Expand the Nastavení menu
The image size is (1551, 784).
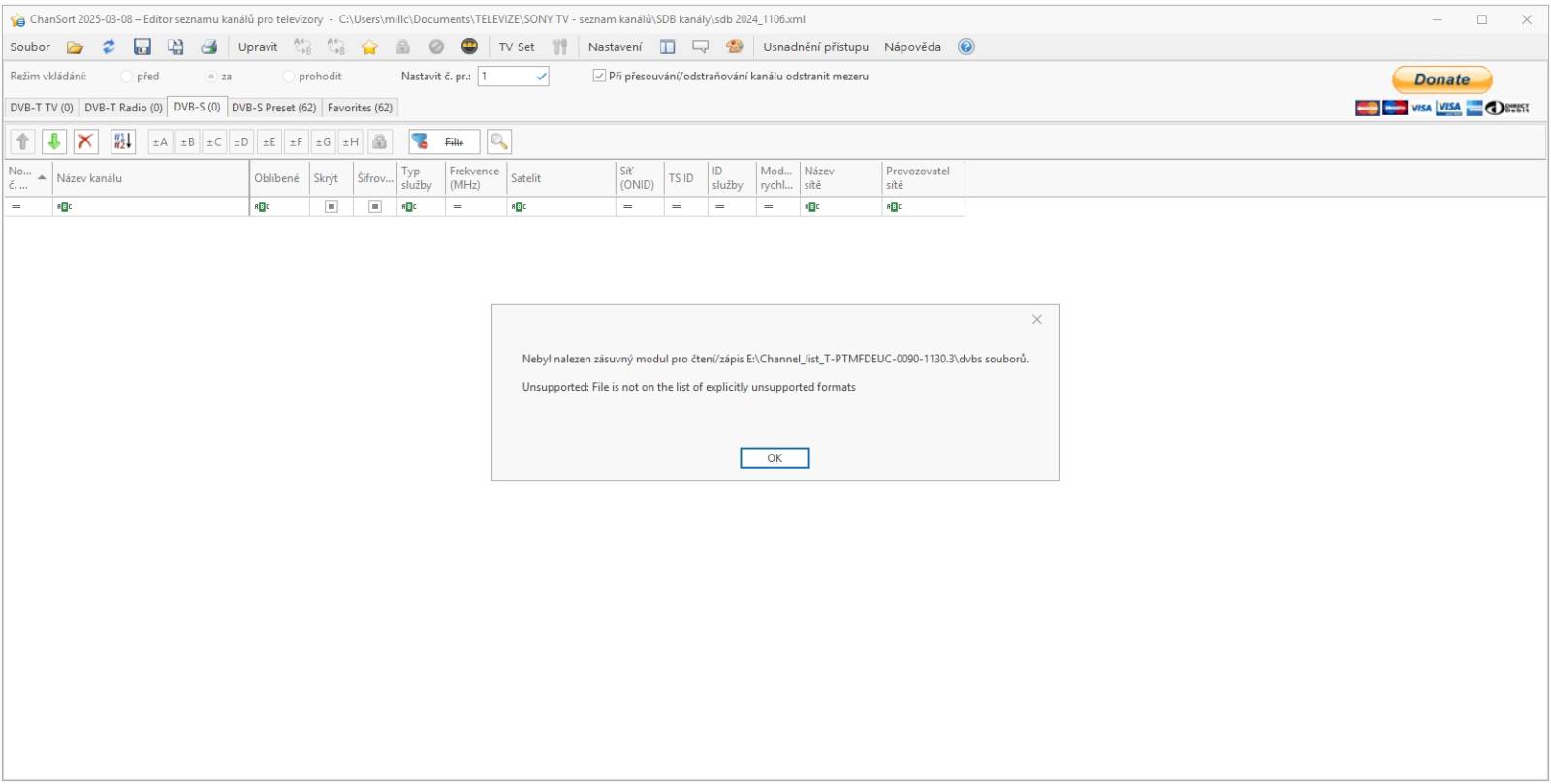(x=615, y=47)
